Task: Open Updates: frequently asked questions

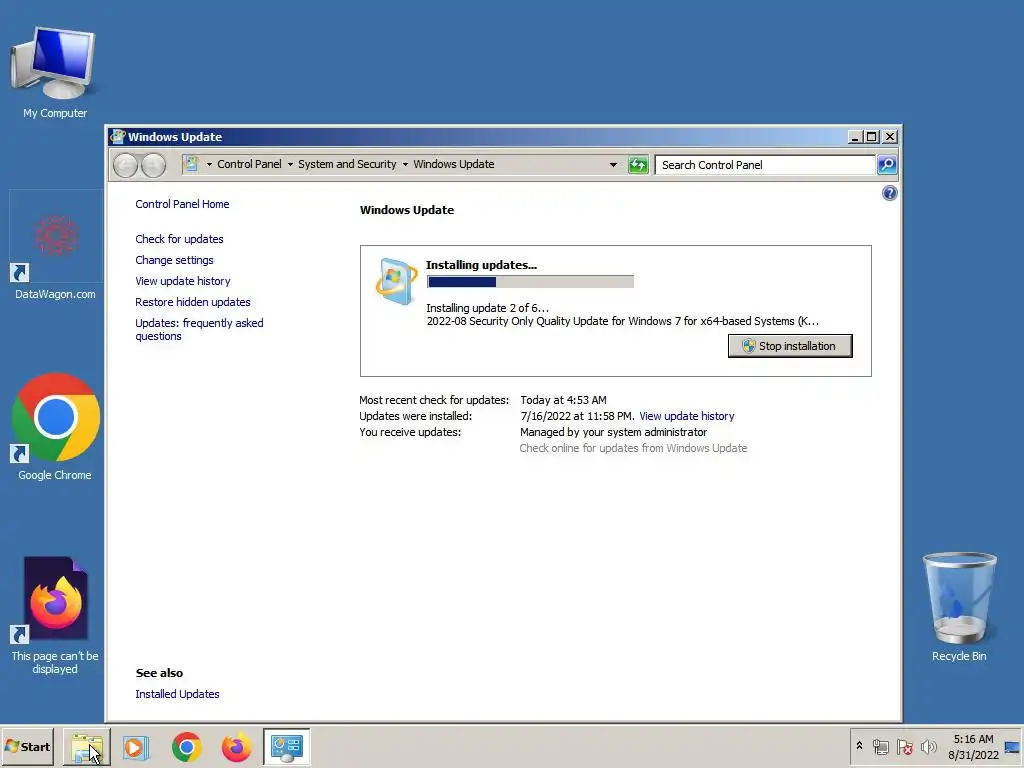Action: point(199,329)
